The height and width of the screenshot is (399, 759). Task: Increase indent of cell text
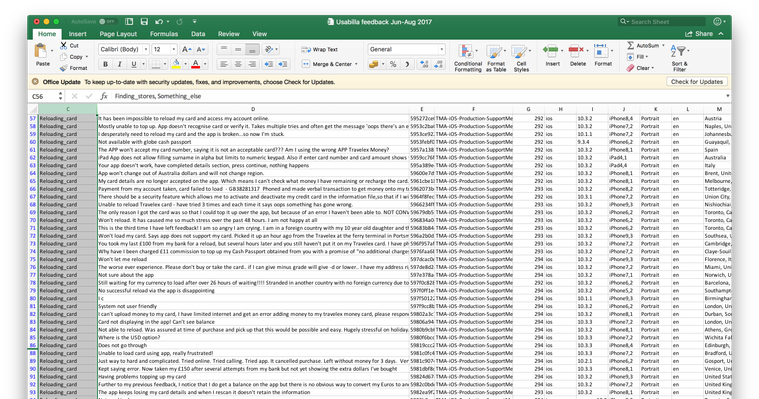pos(283,64)
